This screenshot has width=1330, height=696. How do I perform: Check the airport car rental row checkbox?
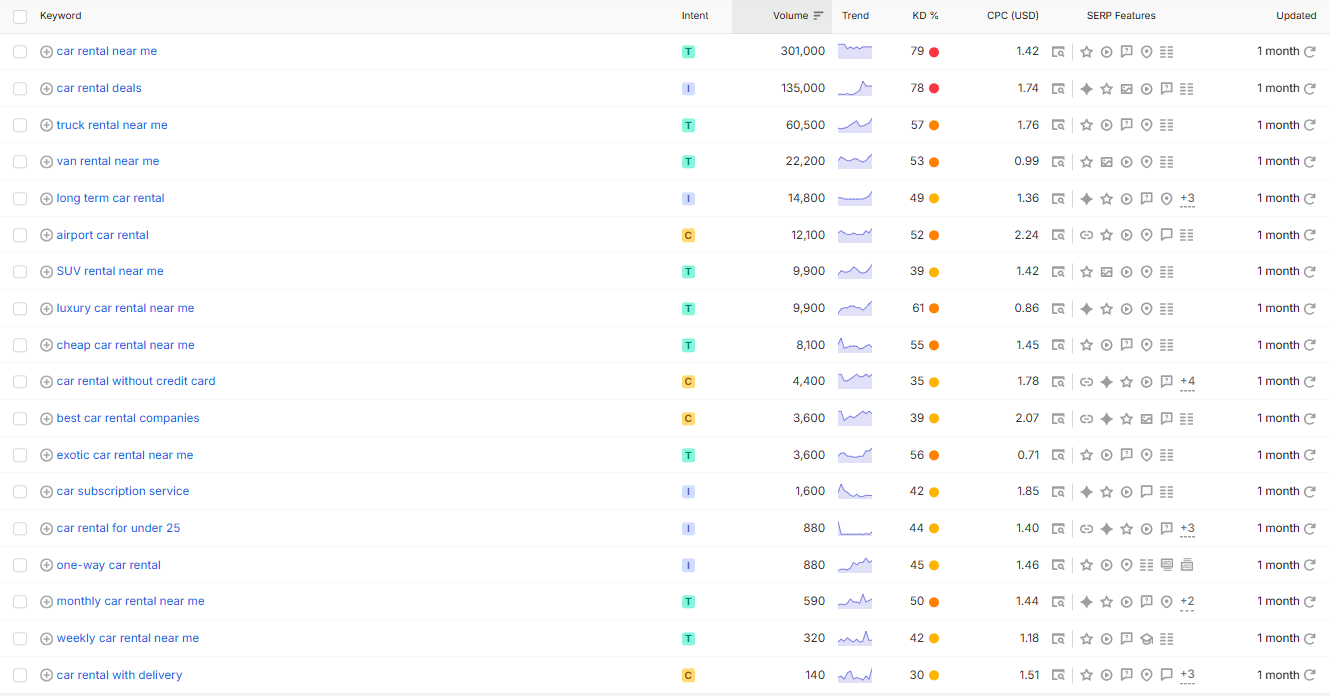(20, 235)
